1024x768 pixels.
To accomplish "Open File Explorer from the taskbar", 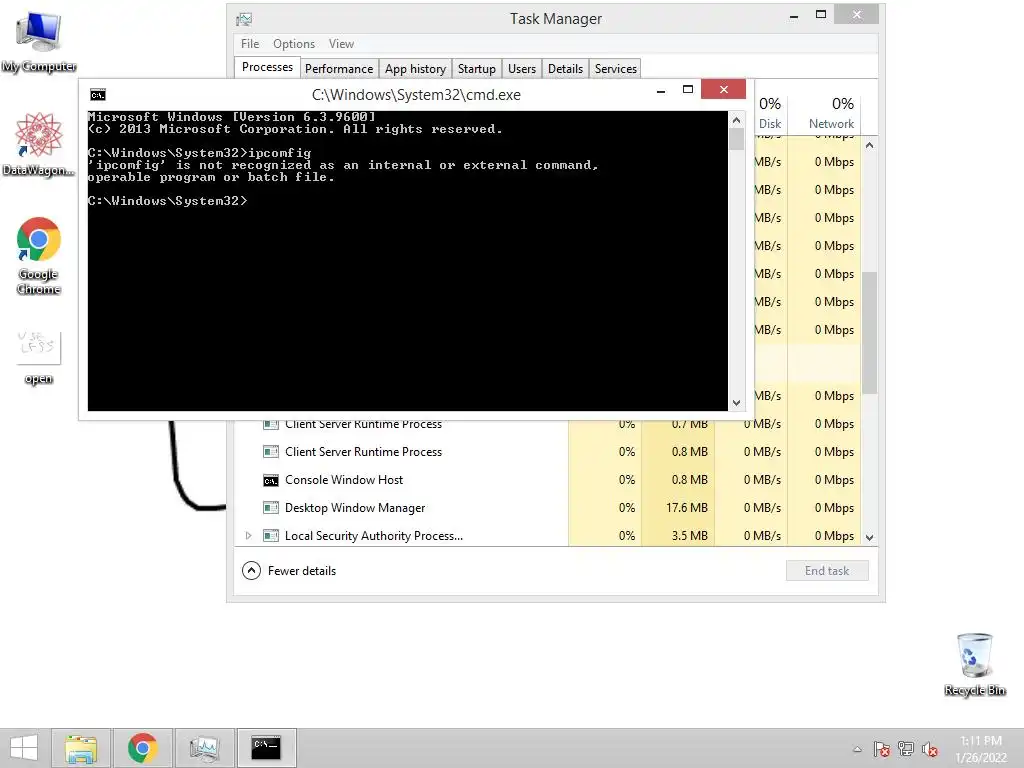I will (x=81, y=748).
